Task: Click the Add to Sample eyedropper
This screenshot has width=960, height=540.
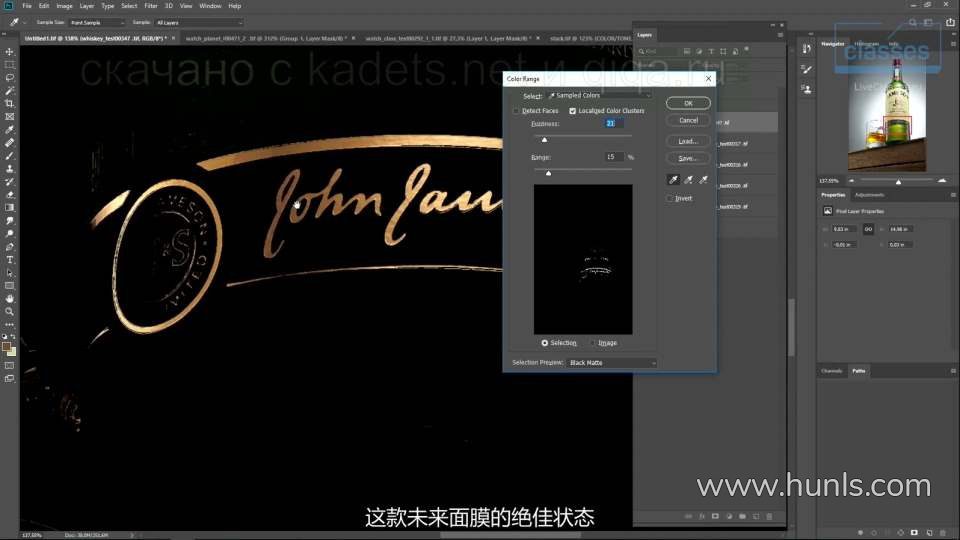Action: pos(688,179)
